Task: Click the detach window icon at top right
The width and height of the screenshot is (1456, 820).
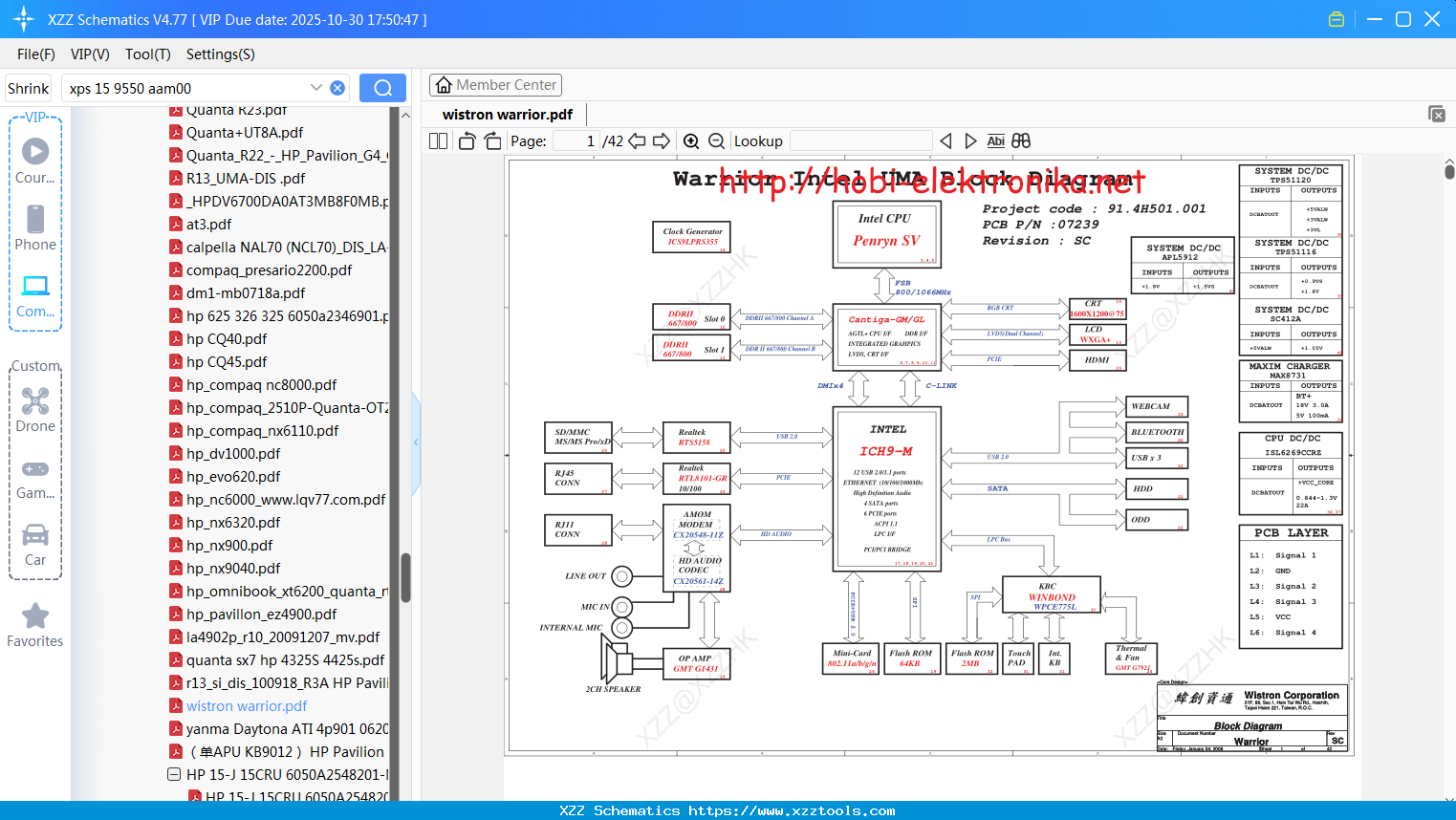Action: tap(1437, 114)
